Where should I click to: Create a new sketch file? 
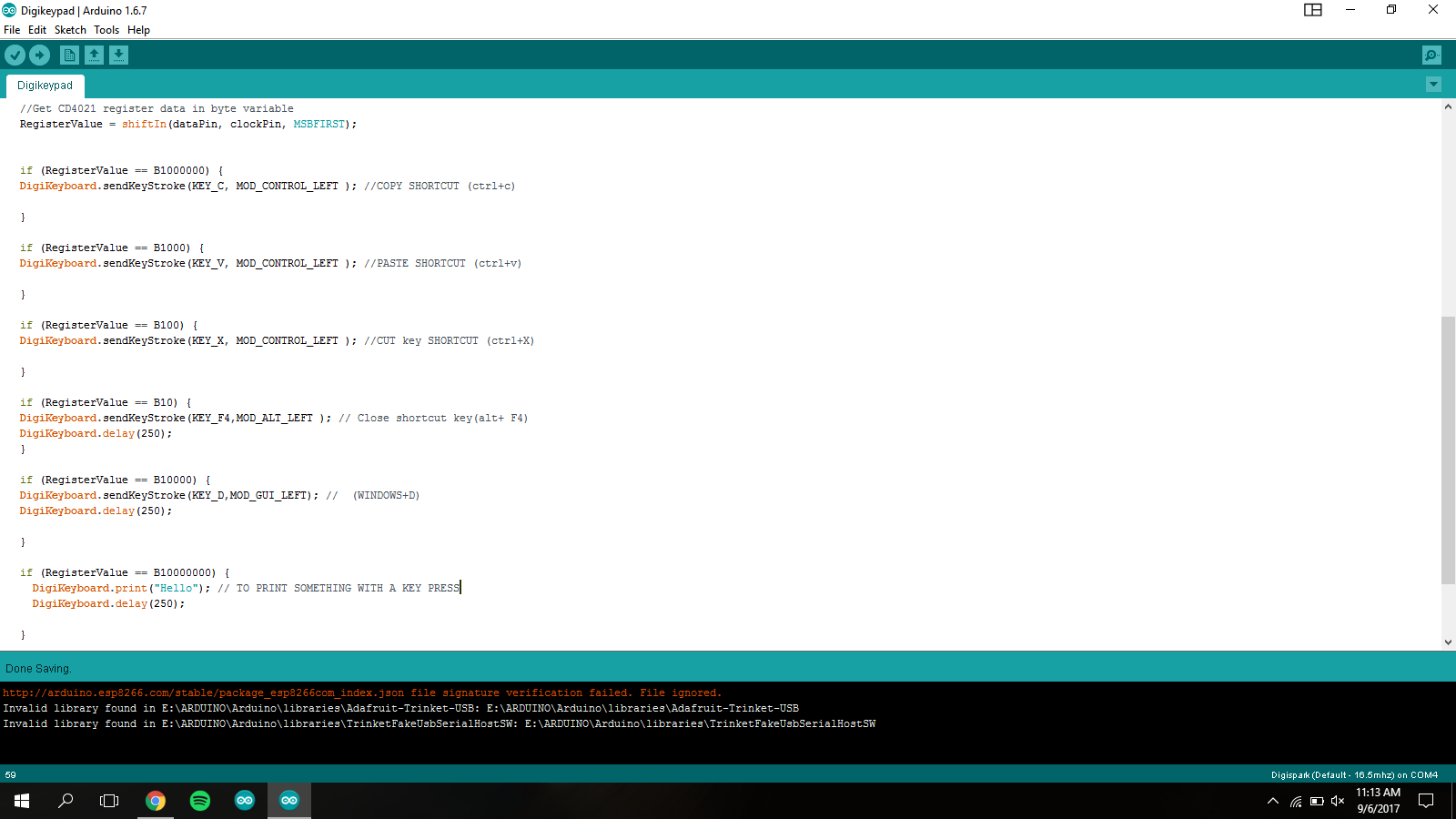tap(69, 56)
